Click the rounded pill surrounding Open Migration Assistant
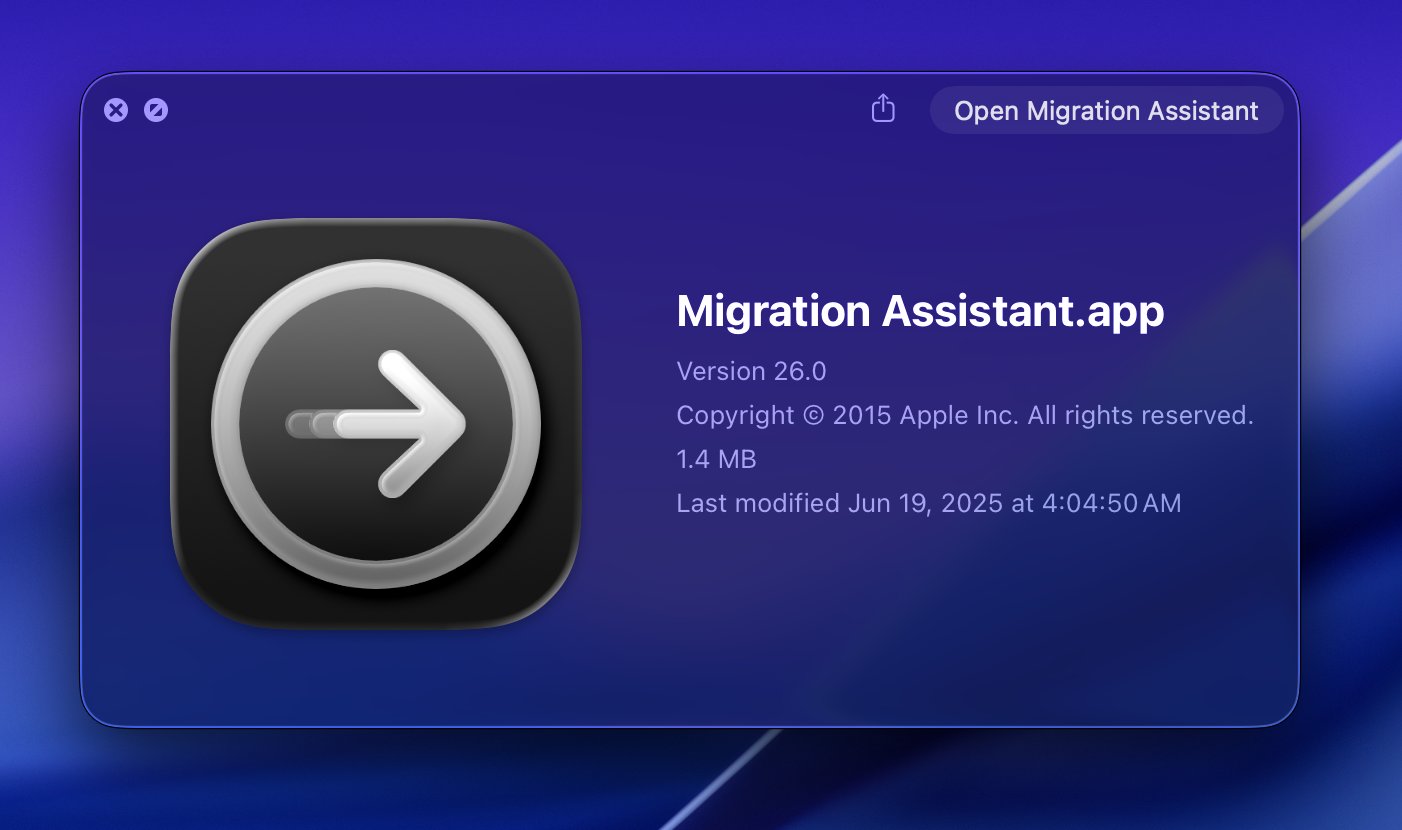 [x=1106, y=110]
